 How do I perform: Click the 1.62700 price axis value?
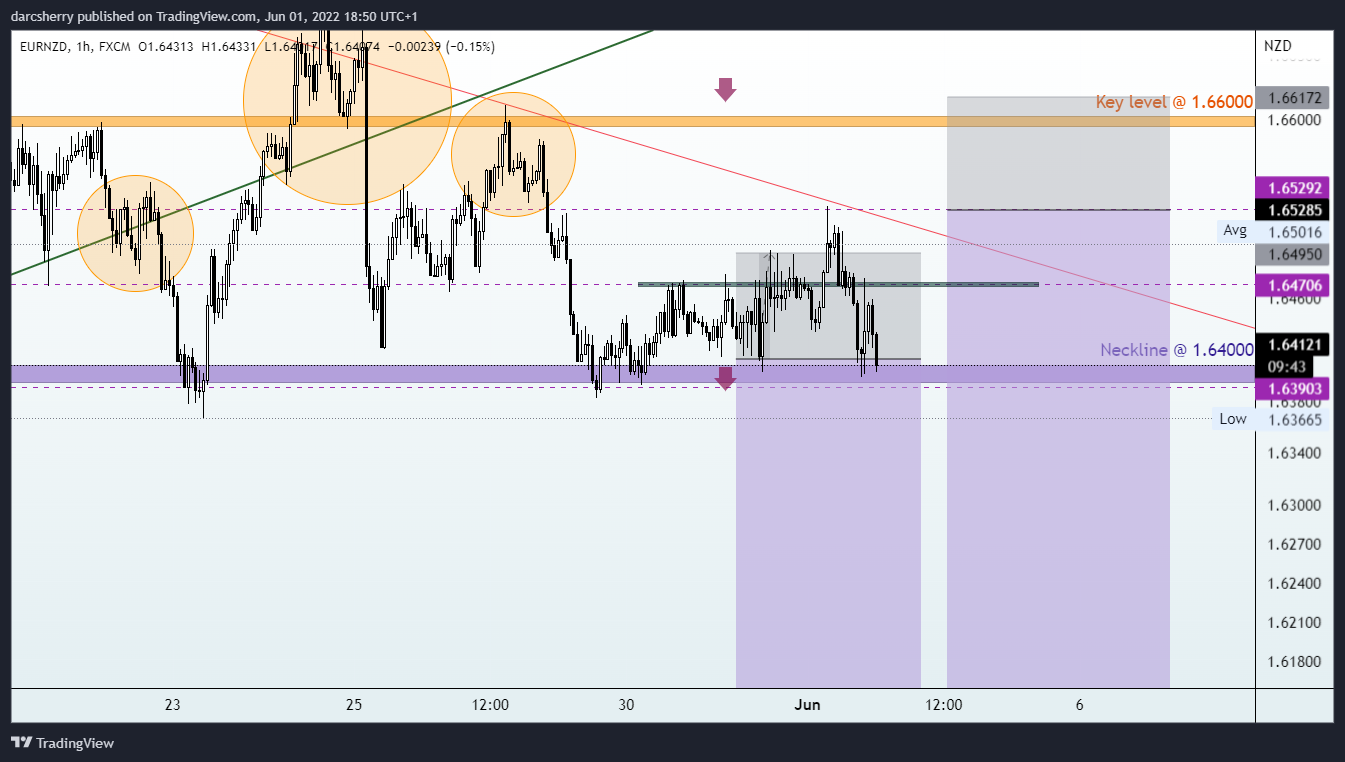[1295, 545]
